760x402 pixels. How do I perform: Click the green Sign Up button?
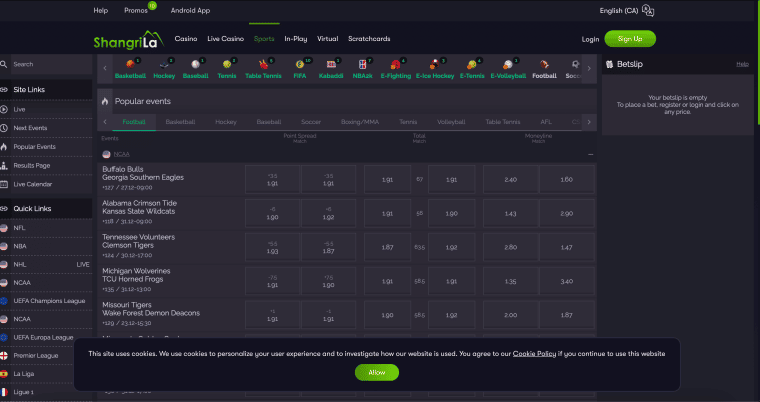click(630, 39)
